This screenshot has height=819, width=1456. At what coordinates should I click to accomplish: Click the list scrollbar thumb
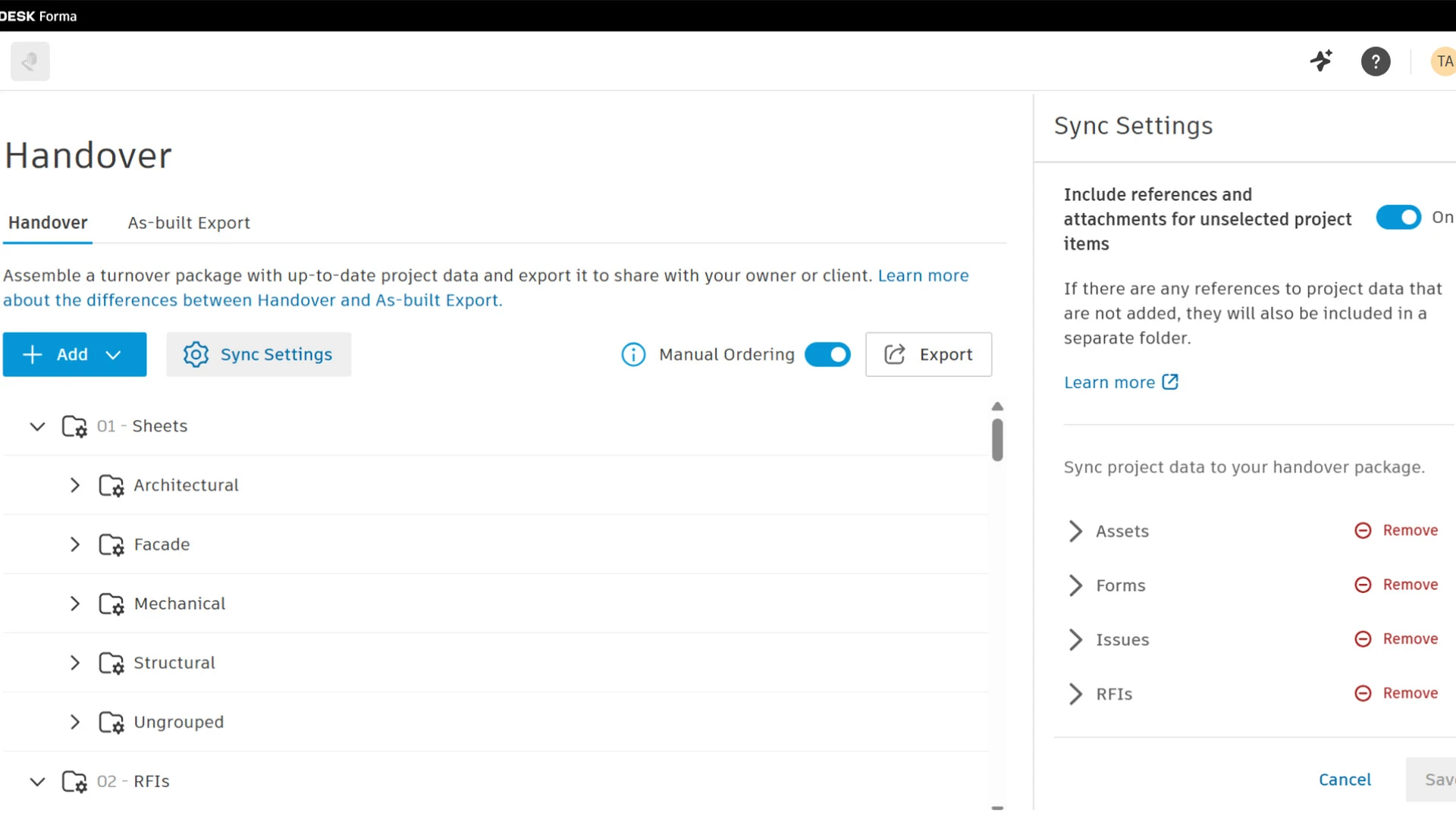coord(997,440)
